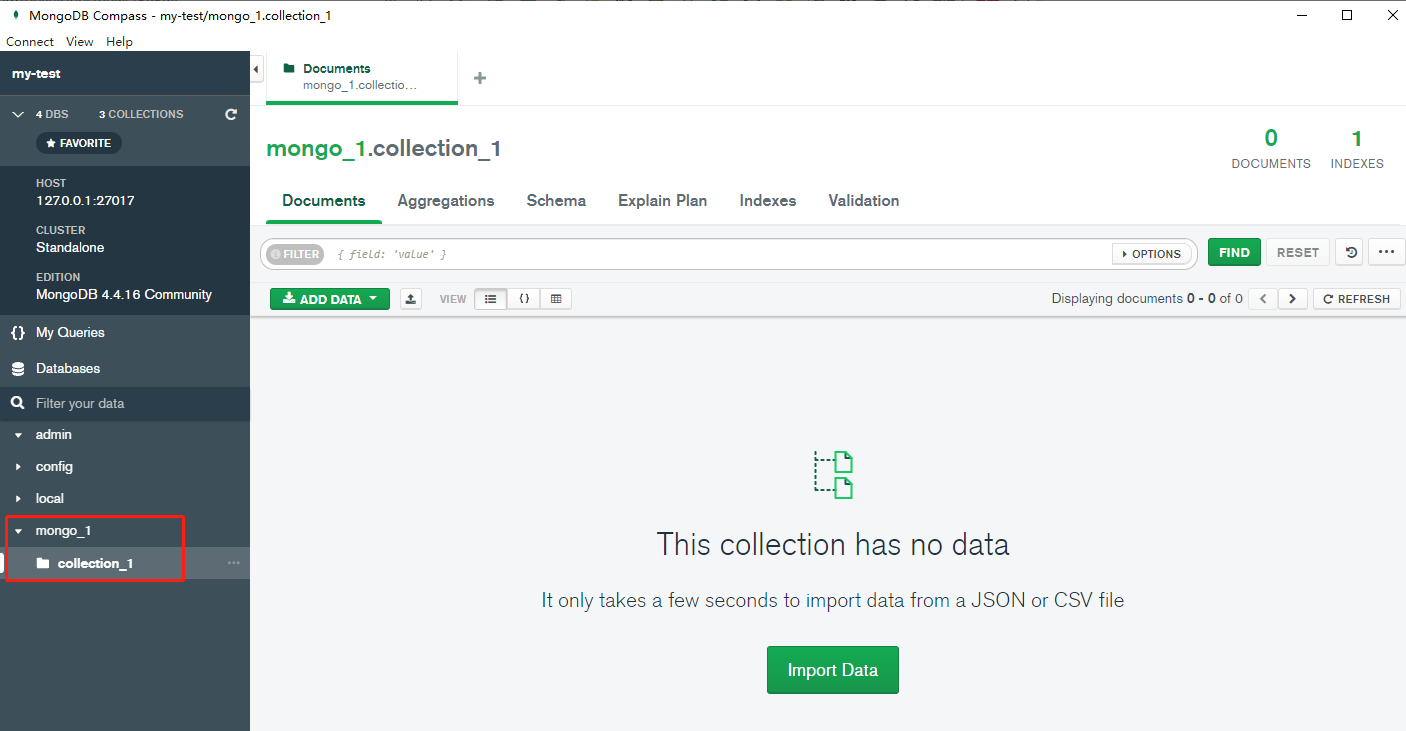Expand the query OPTIONS
This screenshot has width=1406, height=731.
tap(1152, 254)
